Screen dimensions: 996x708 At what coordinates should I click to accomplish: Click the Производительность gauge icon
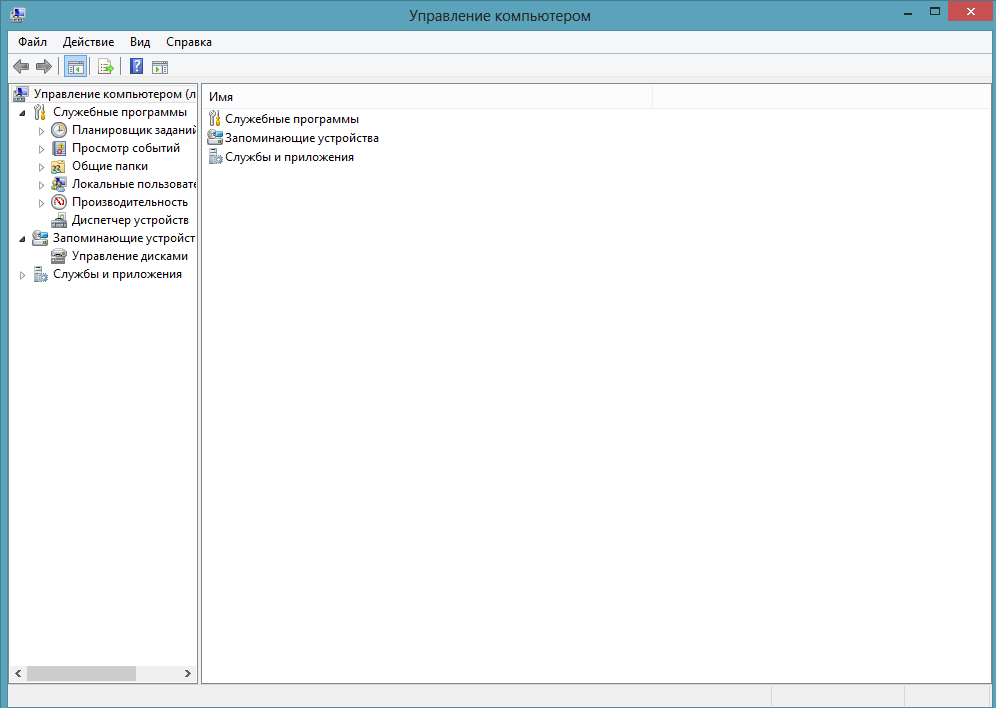tap(58, 203)
